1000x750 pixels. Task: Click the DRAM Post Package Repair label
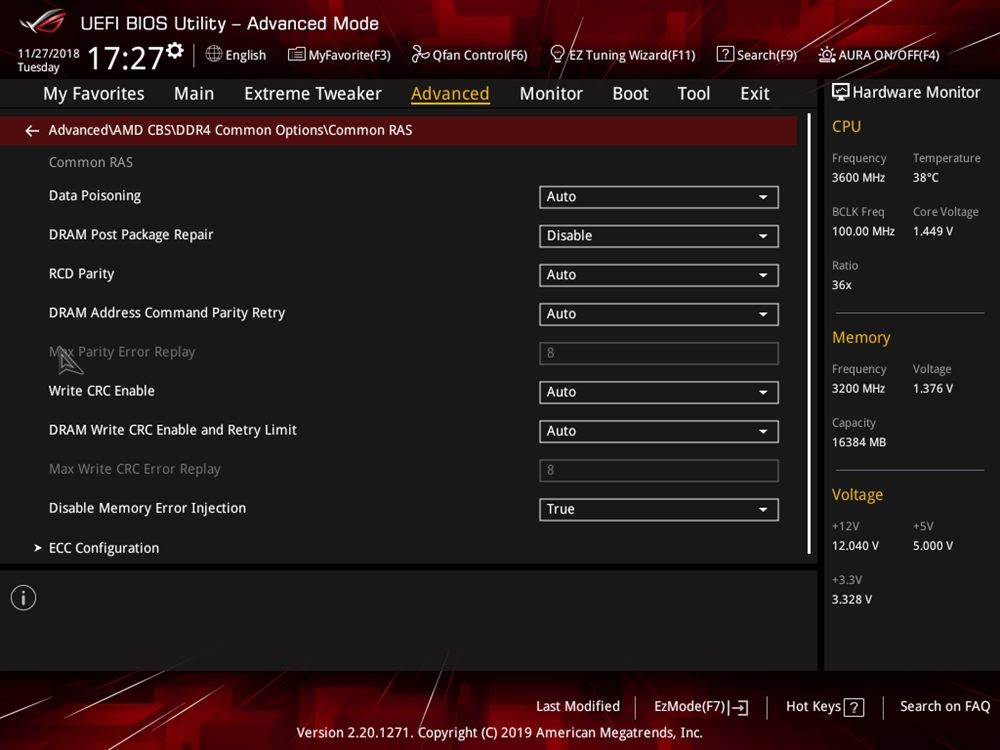[x=131, y=235]
